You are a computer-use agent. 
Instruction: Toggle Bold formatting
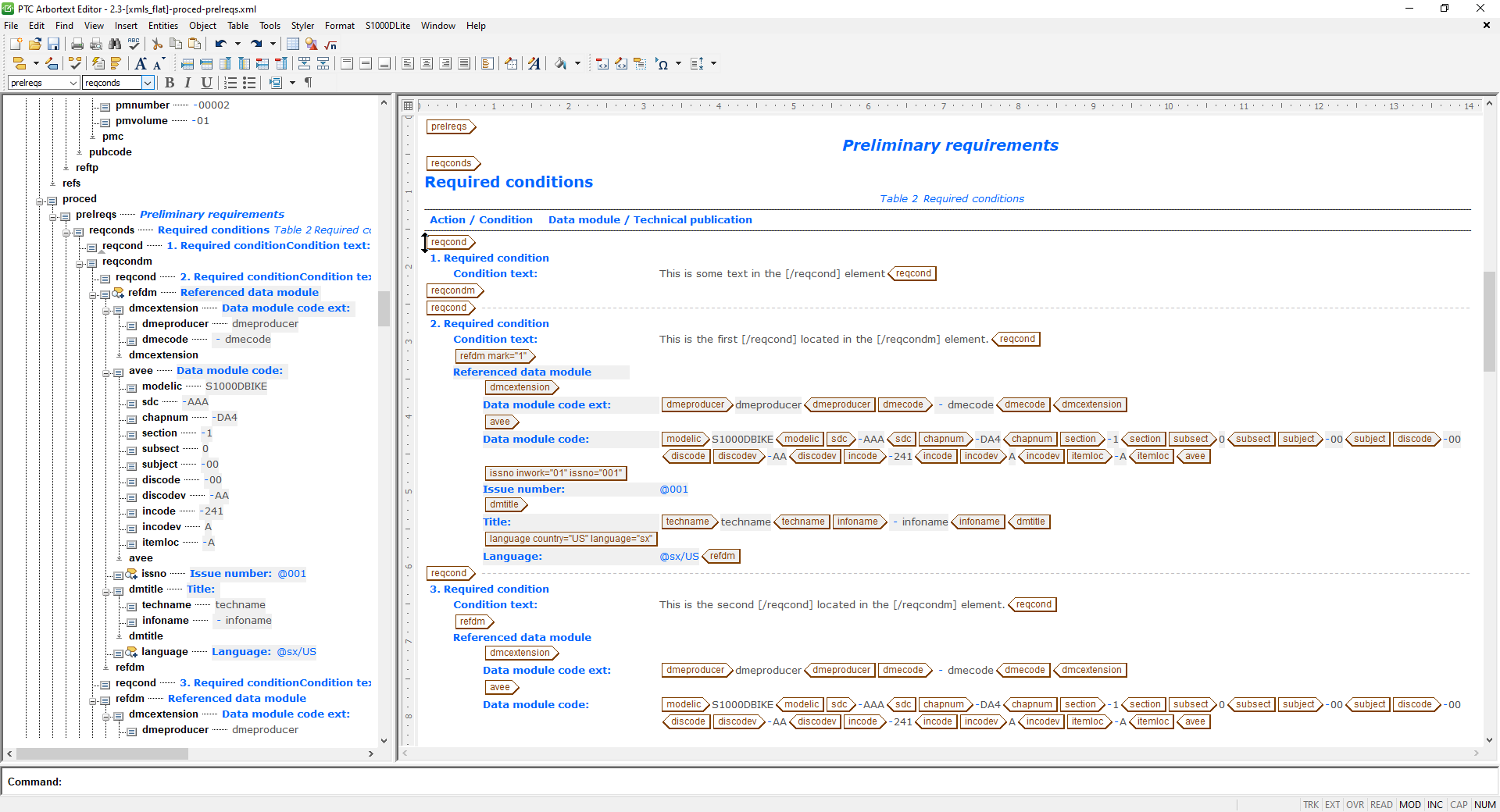[170, 83]
